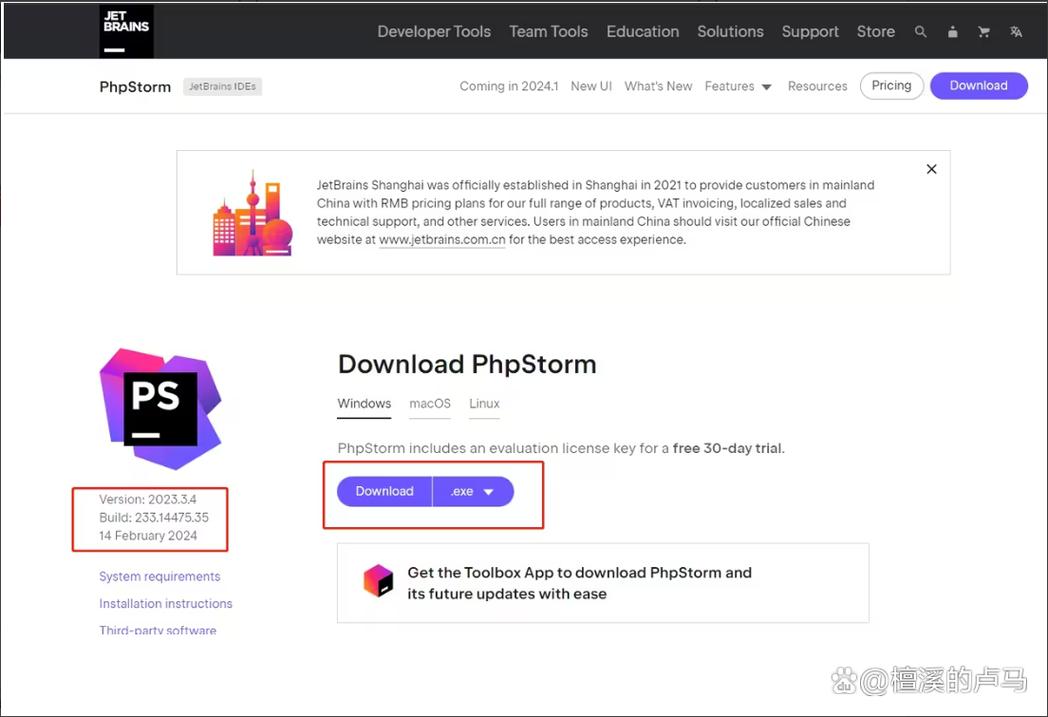Click the Get the Toolbox App card
1048x717 pixels.
click(x=603, y=583)
